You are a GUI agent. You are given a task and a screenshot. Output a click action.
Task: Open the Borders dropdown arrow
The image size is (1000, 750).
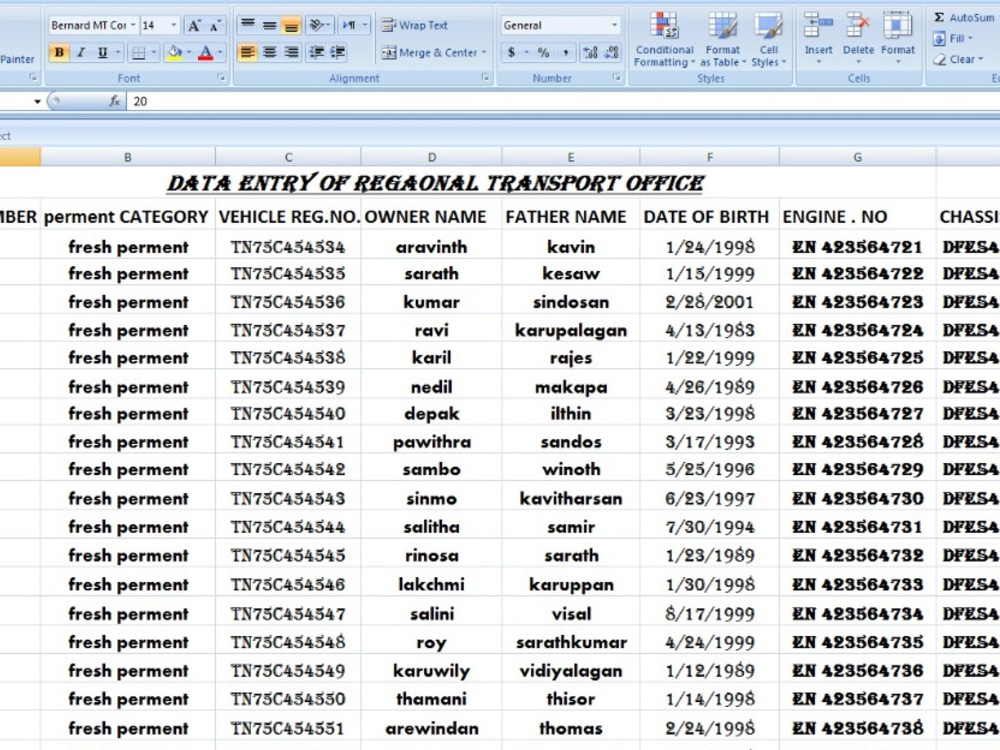point(154,52)
